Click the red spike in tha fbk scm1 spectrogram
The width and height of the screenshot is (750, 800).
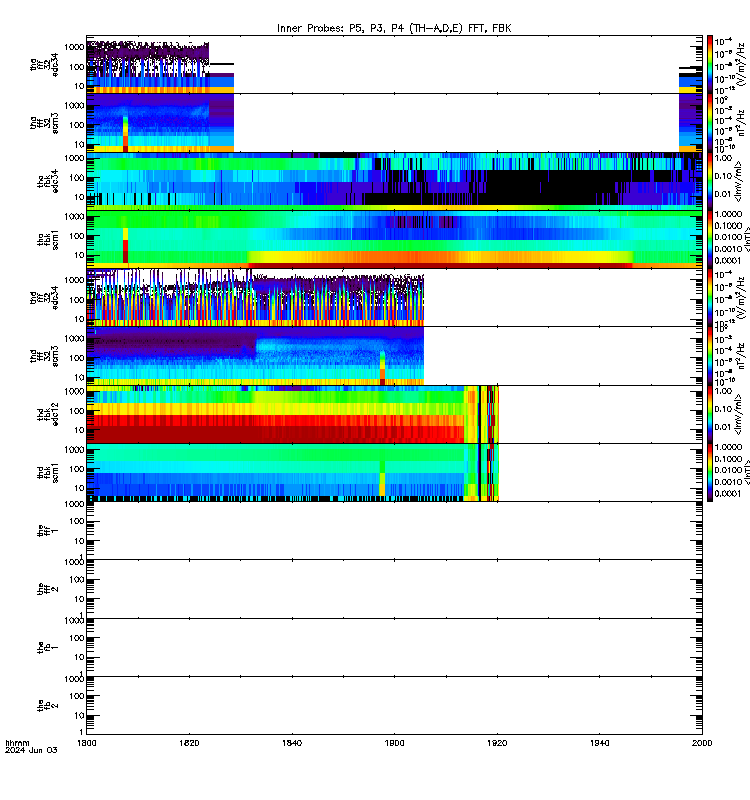126,247
